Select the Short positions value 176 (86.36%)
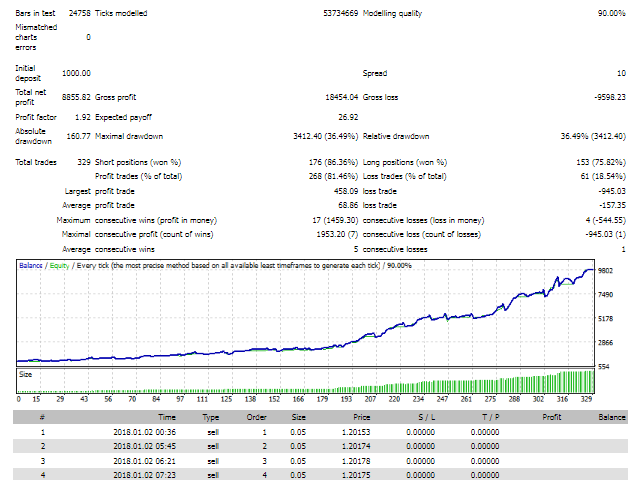640x480 pixels. (333, 162)
